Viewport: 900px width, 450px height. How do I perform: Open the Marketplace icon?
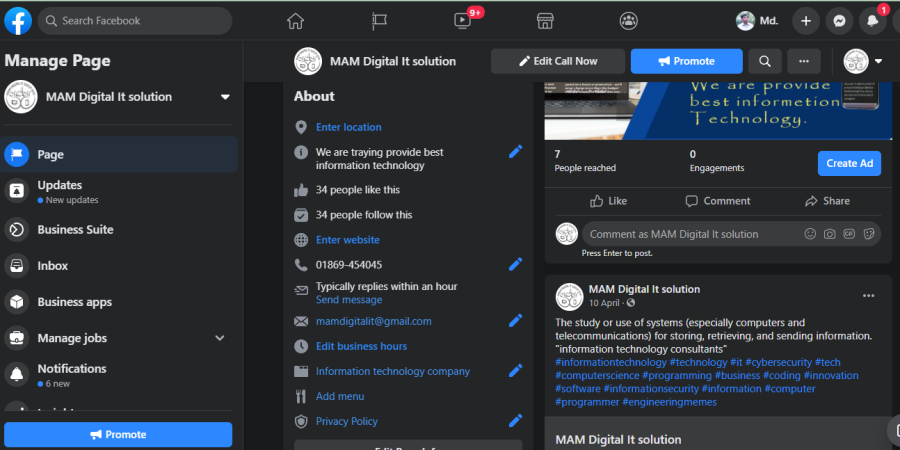(545, 21)
